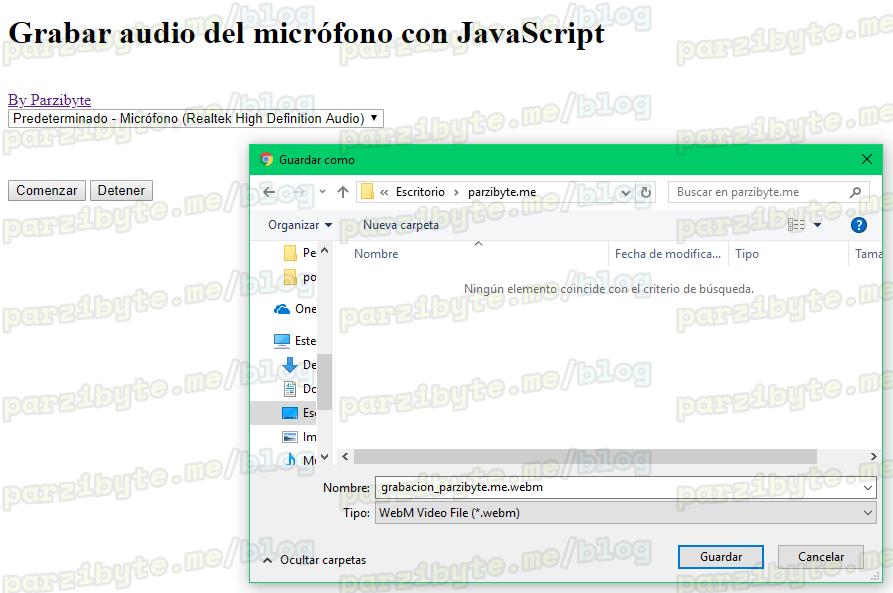Go back in the Guardar como dialog
The width and height of the screenshot is (893, 593).
[269, 192]
